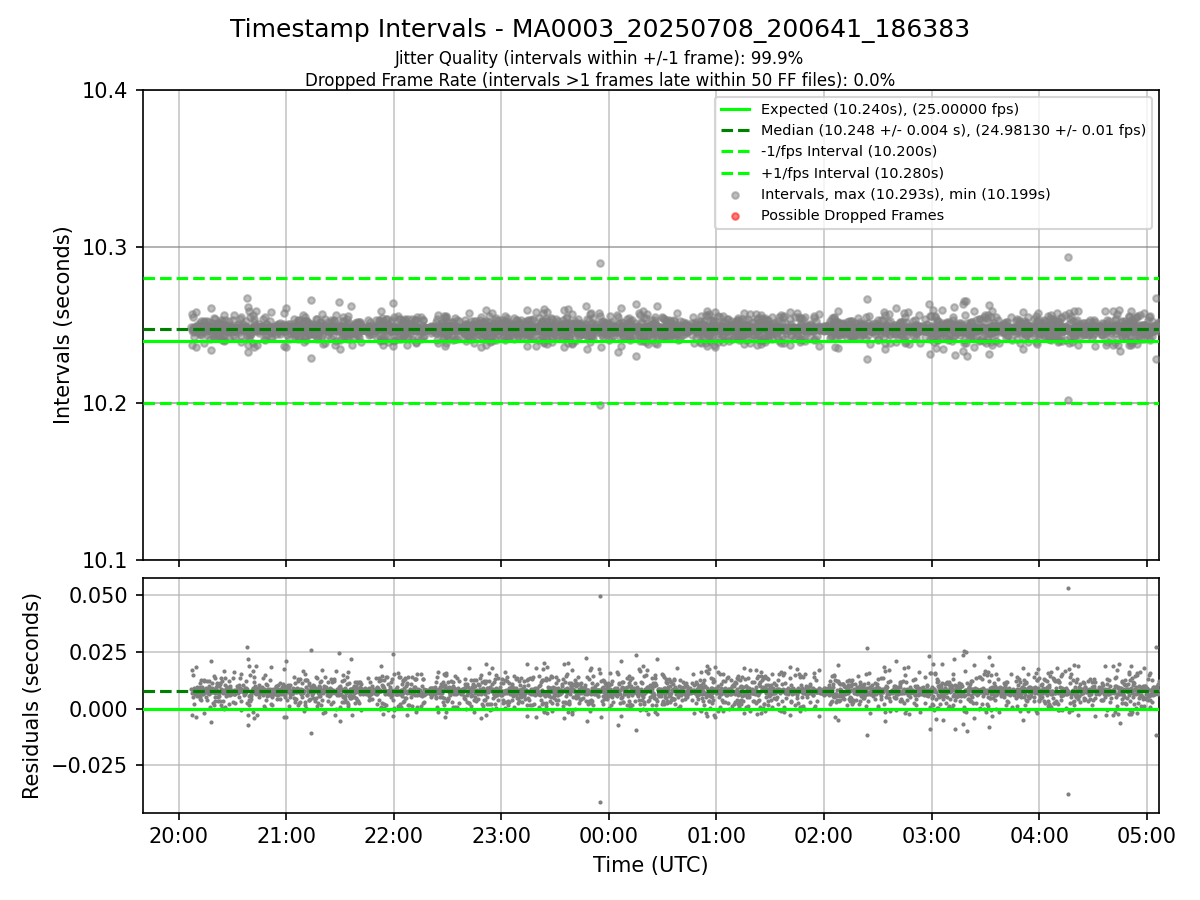Click the 'Dropped Frame Rate' subtitle line
This screenshot has width=1200, height=900.
[x=600, y=80]
